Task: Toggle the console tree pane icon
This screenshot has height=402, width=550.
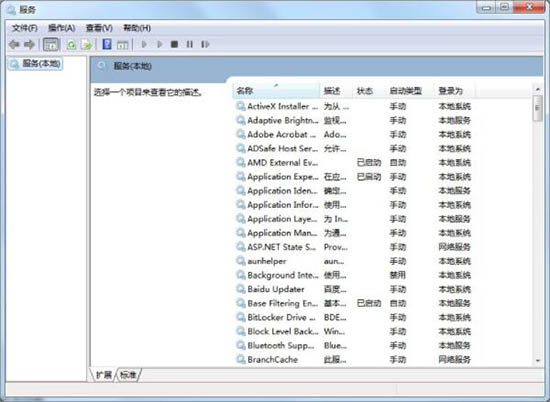Action: pos(51,45)
